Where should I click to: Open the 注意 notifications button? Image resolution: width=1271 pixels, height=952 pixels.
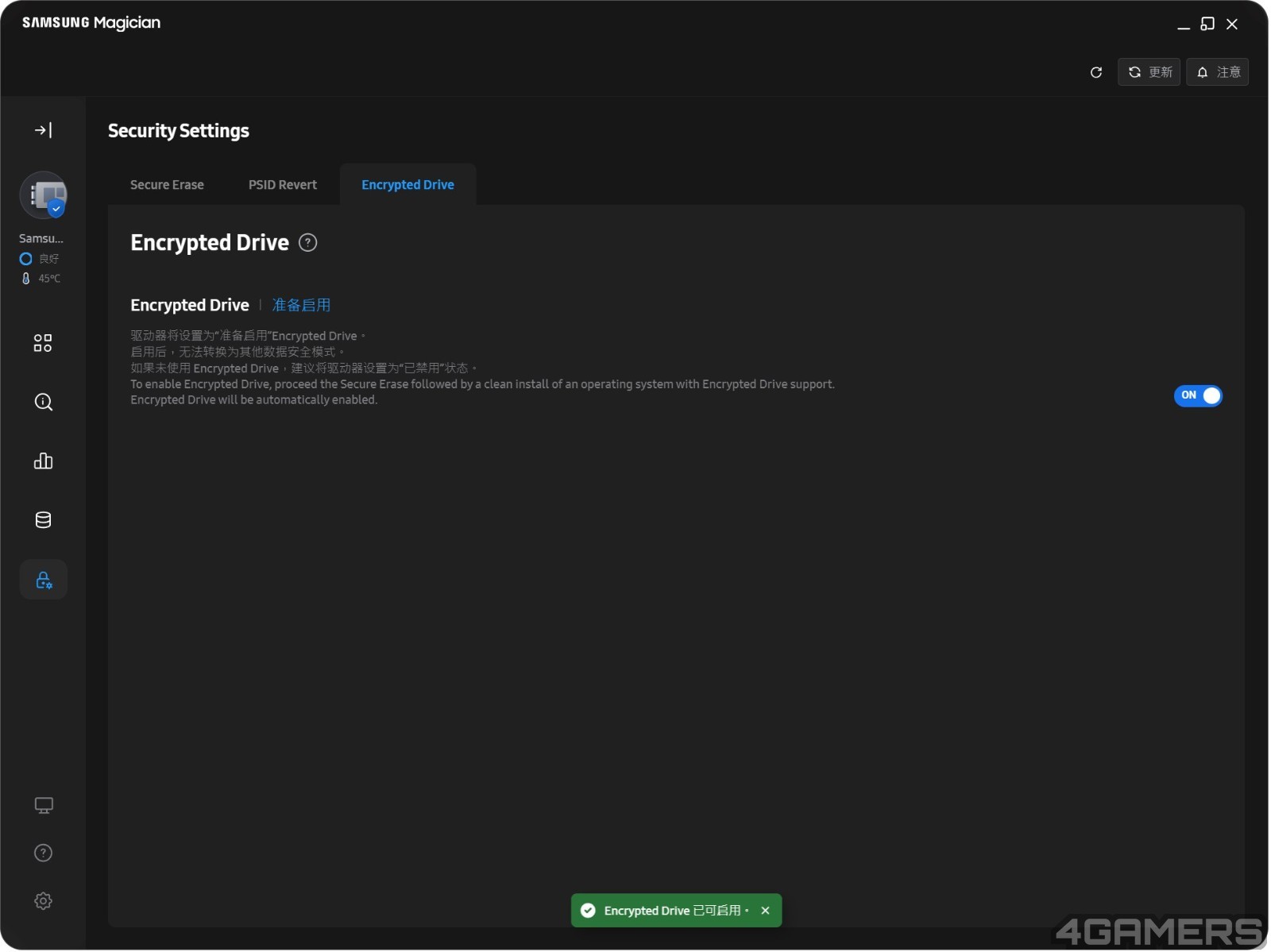tap(1219, 72)
